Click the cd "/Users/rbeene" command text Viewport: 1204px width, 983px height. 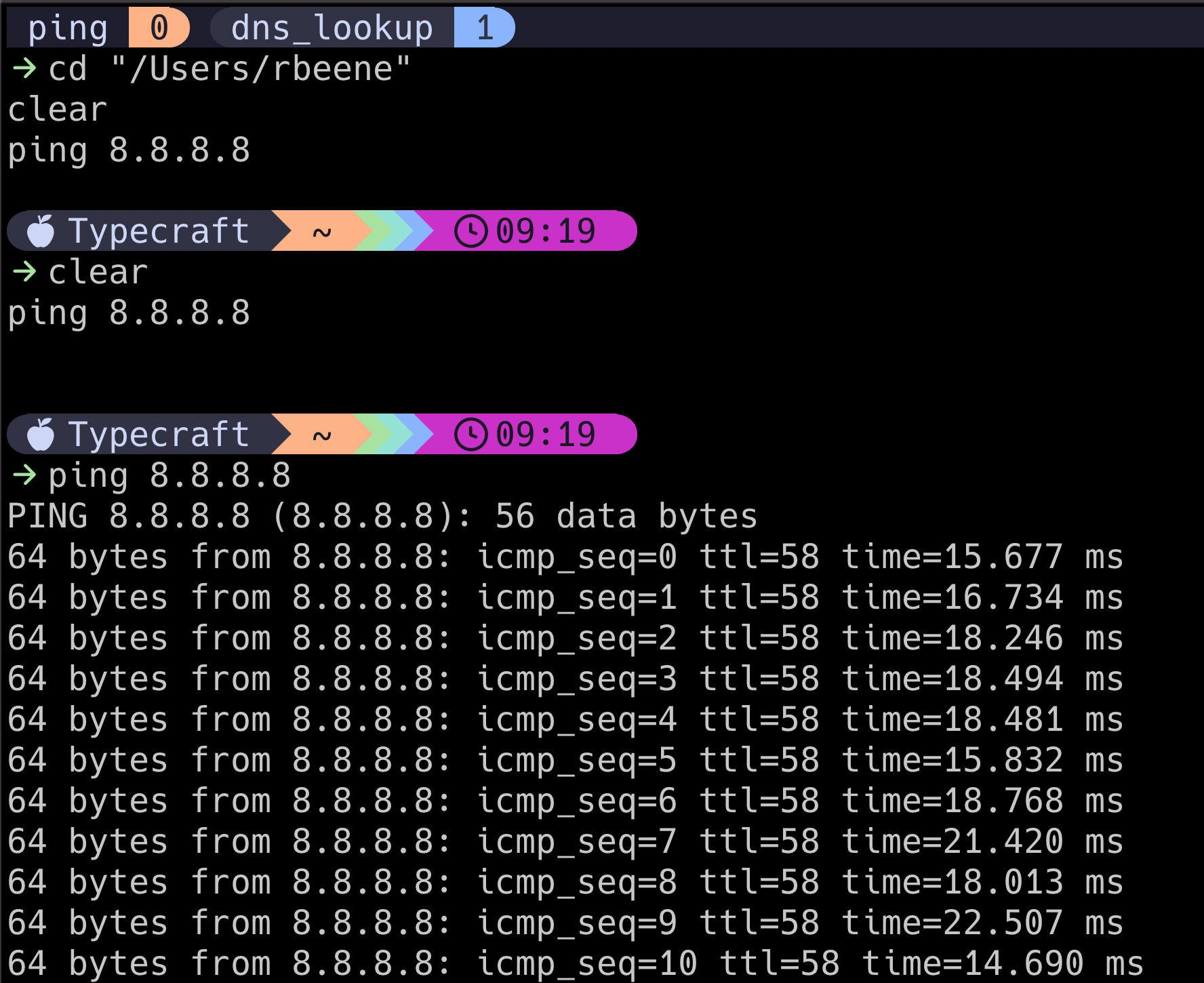(230, 68)
